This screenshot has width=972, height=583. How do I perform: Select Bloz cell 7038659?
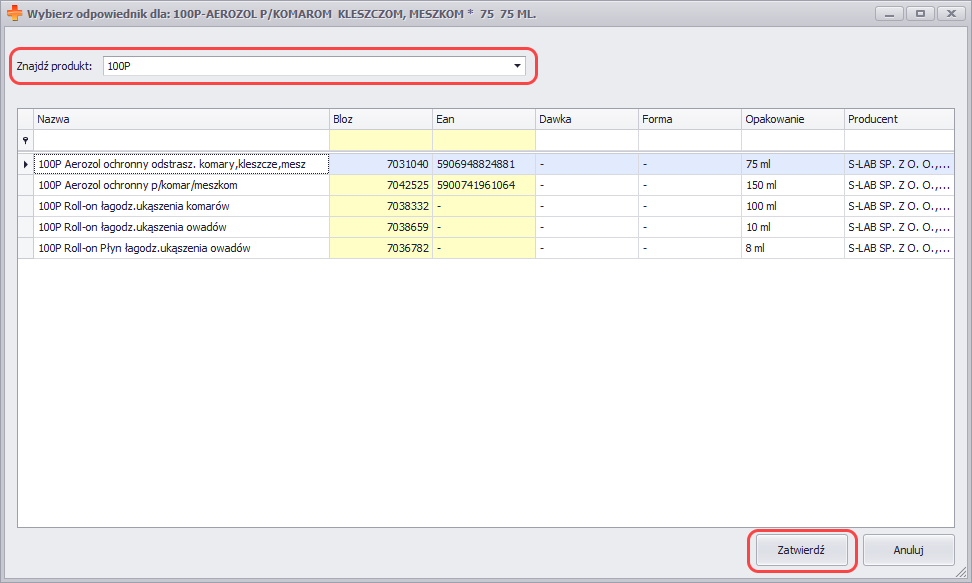380,227
